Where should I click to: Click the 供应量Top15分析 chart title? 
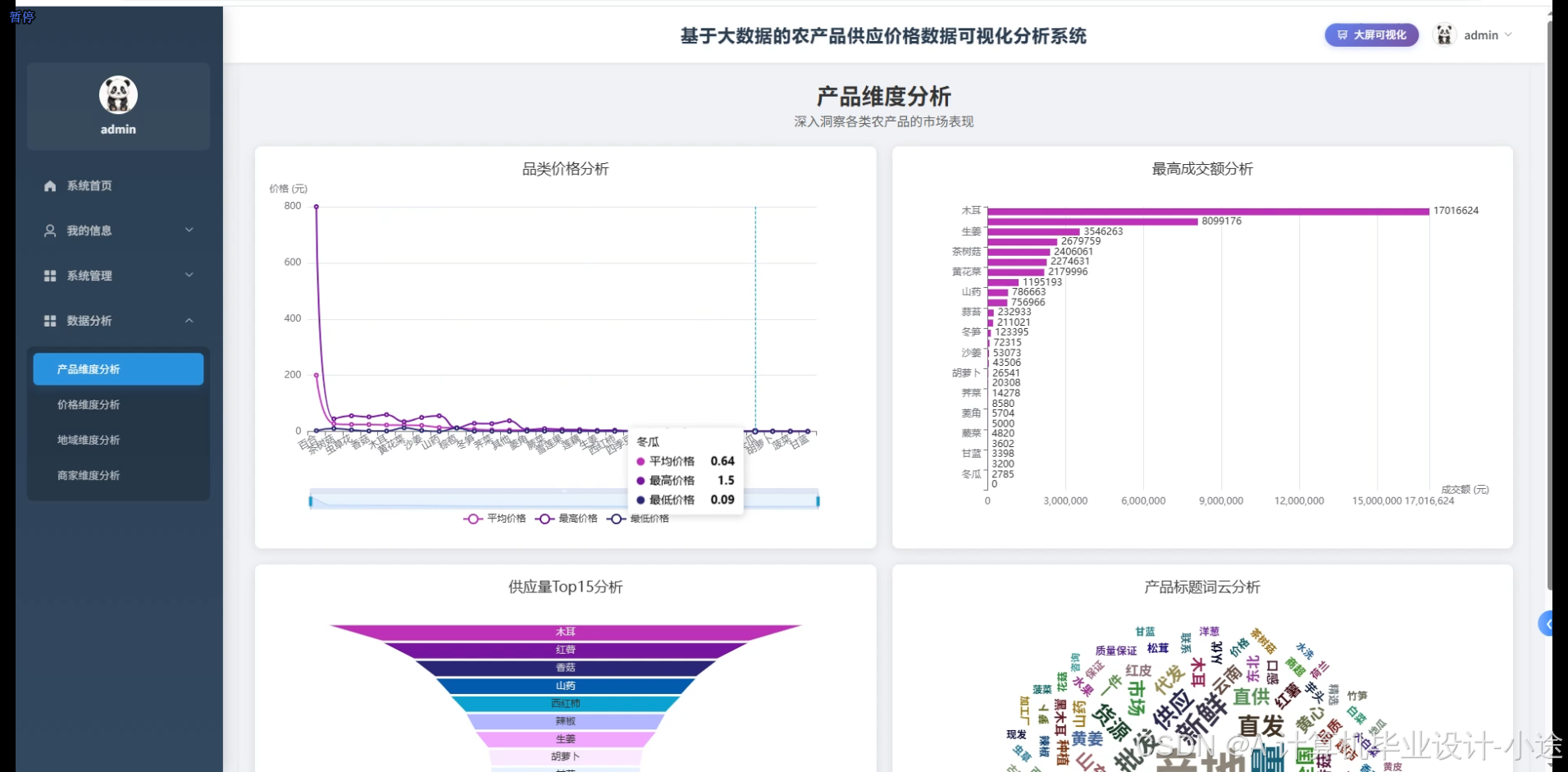[566, 587]
